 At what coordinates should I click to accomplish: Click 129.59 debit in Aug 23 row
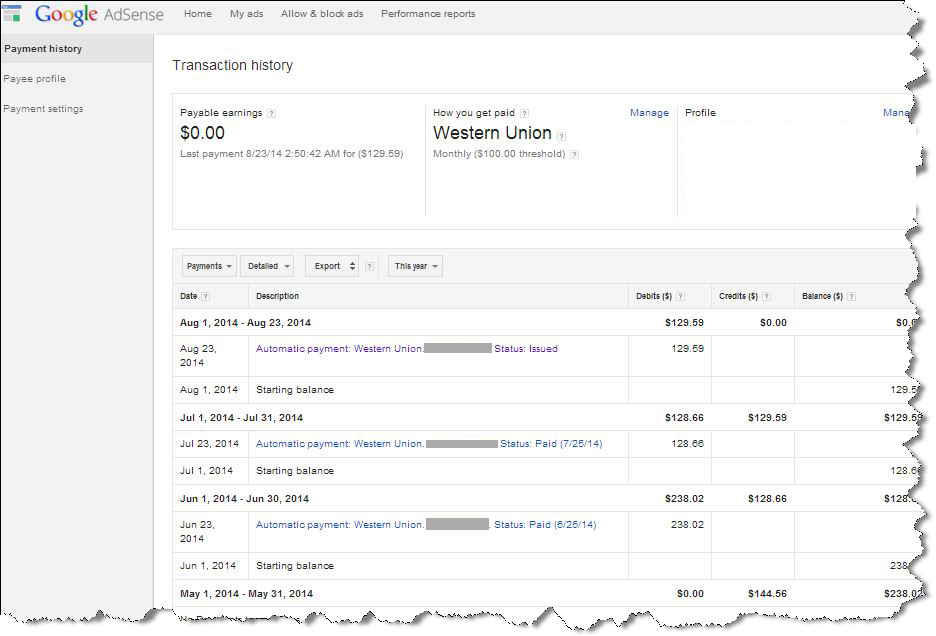[x=687, y=349]
